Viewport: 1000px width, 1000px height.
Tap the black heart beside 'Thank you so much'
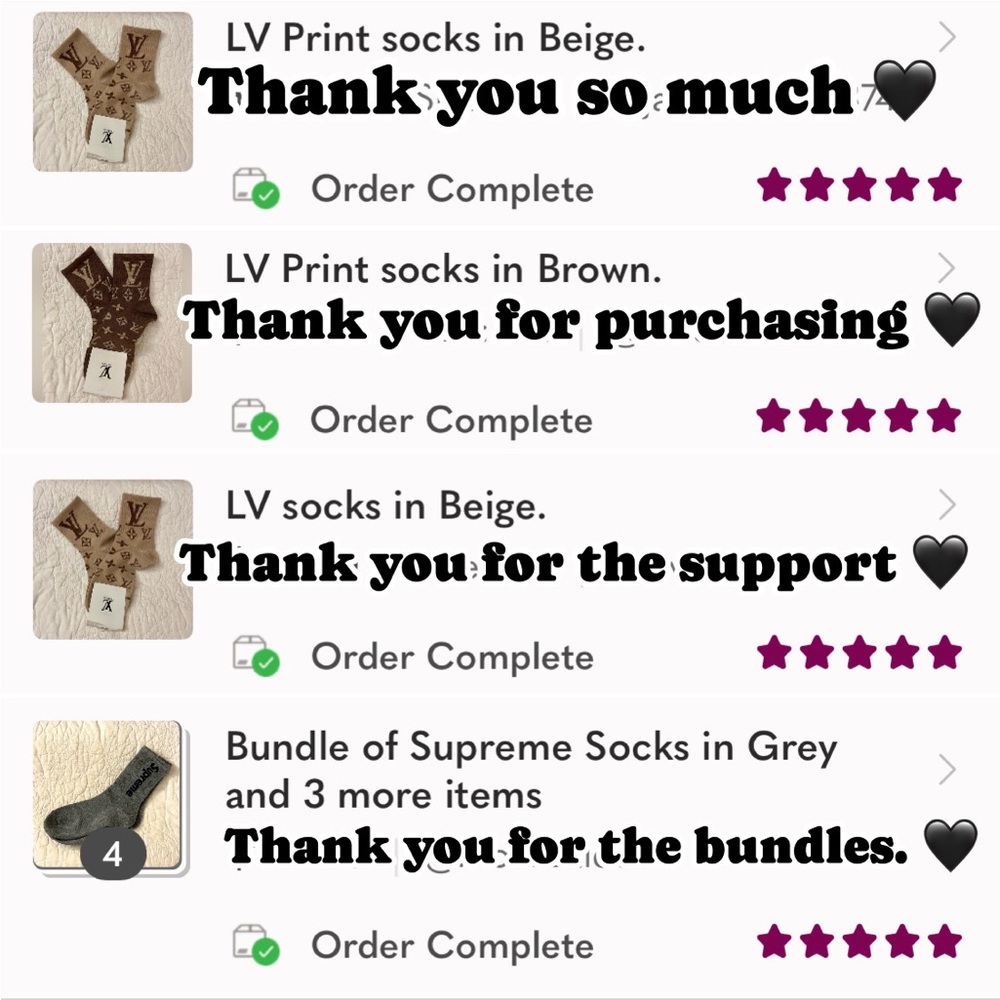(904, 91)
